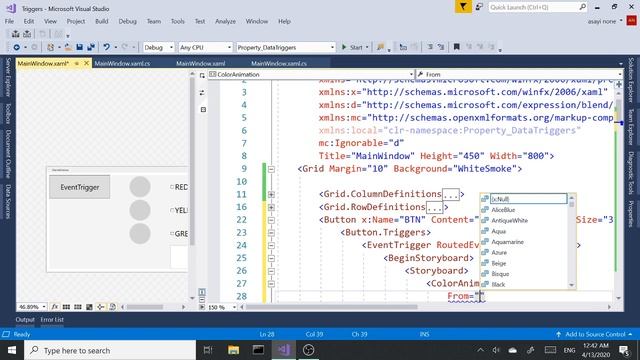640x360 pixels.
Task: Switch to the second MainWindow.xaml tab
Action: (200, 63)
